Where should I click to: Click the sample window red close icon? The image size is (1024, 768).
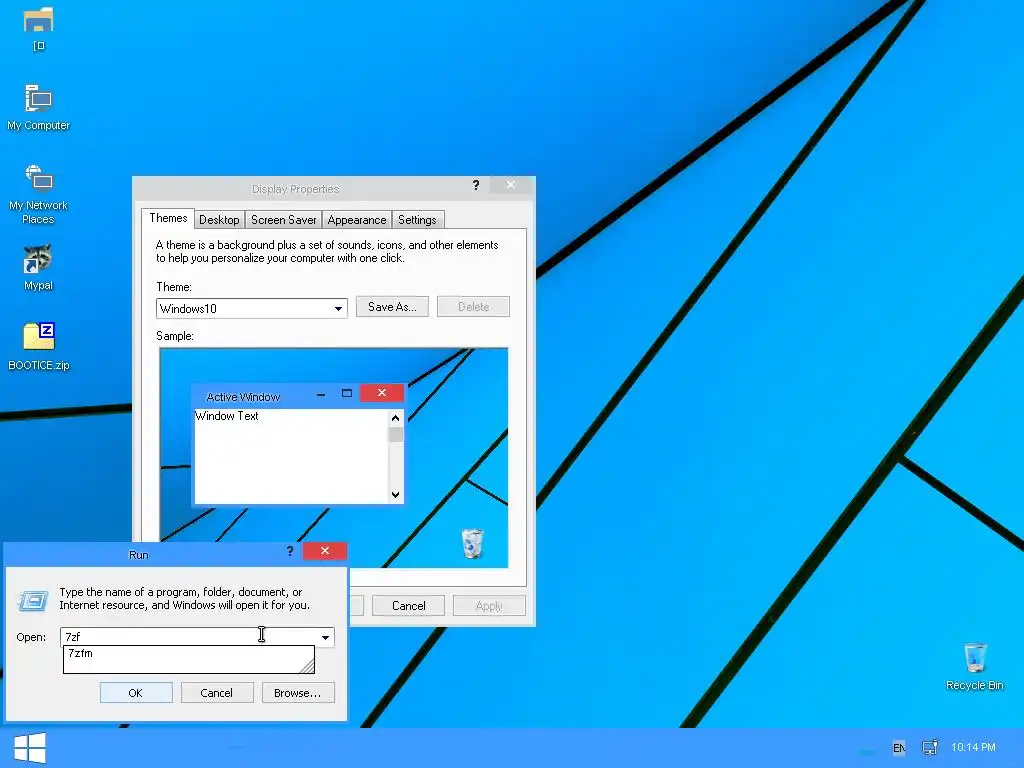382,393
